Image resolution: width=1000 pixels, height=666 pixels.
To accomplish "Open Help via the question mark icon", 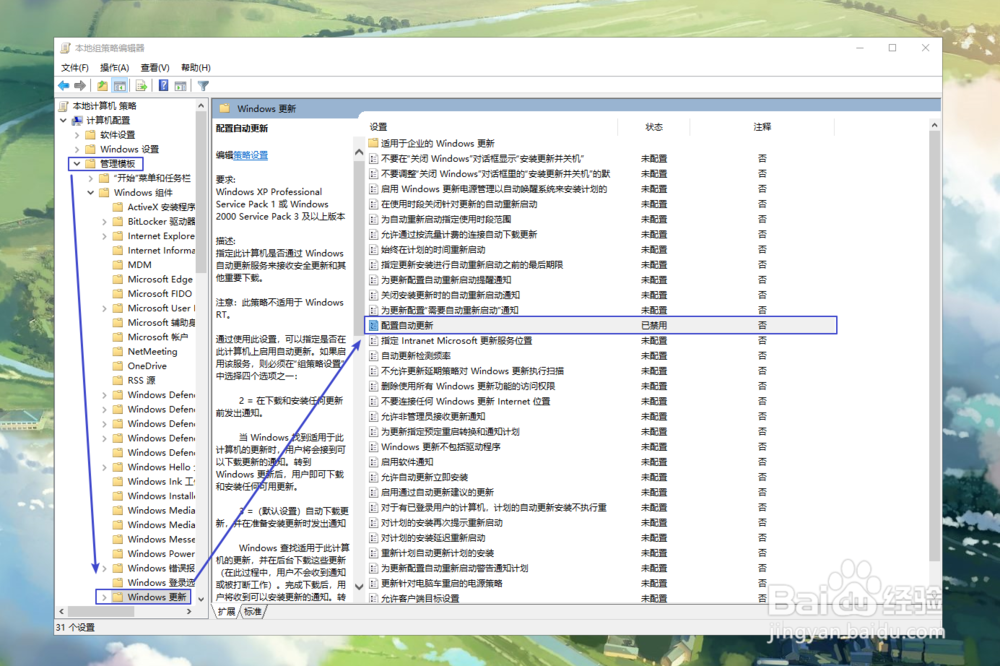I will [163, 85].
